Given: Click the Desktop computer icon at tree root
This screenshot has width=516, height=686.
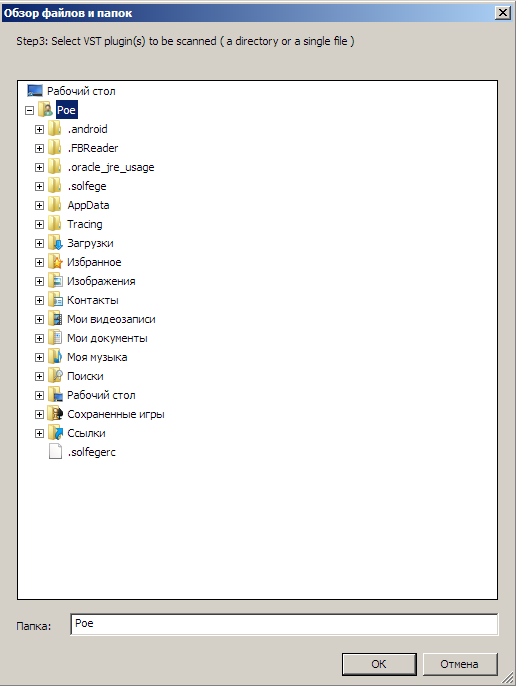Looking at the screenshot, I should 35,91.
